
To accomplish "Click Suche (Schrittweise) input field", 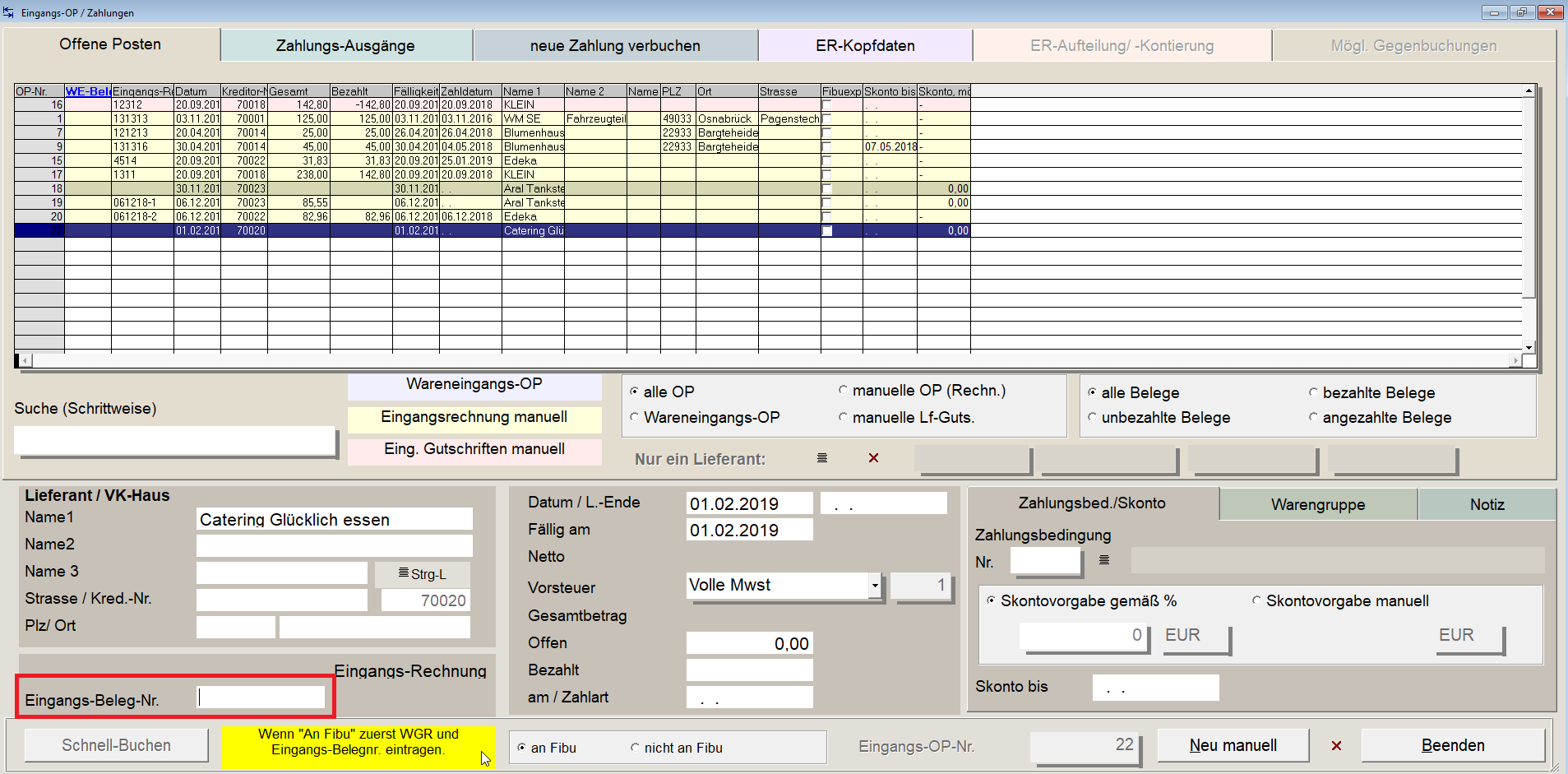I will [x=174, y=441].
